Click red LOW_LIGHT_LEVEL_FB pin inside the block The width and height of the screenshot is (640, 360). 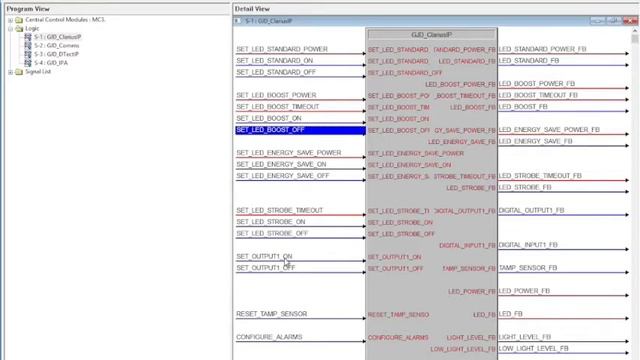pyautogui.click(x=463, y=349)
